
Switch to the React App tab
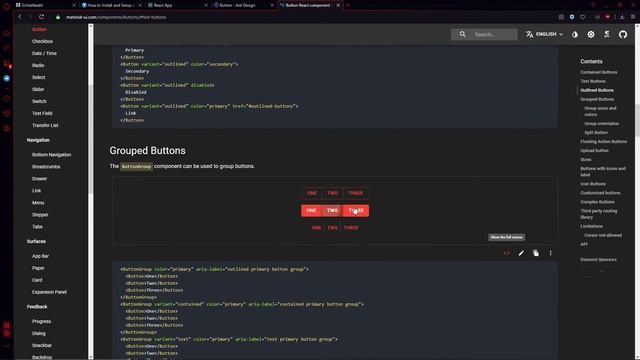(177, 5)
